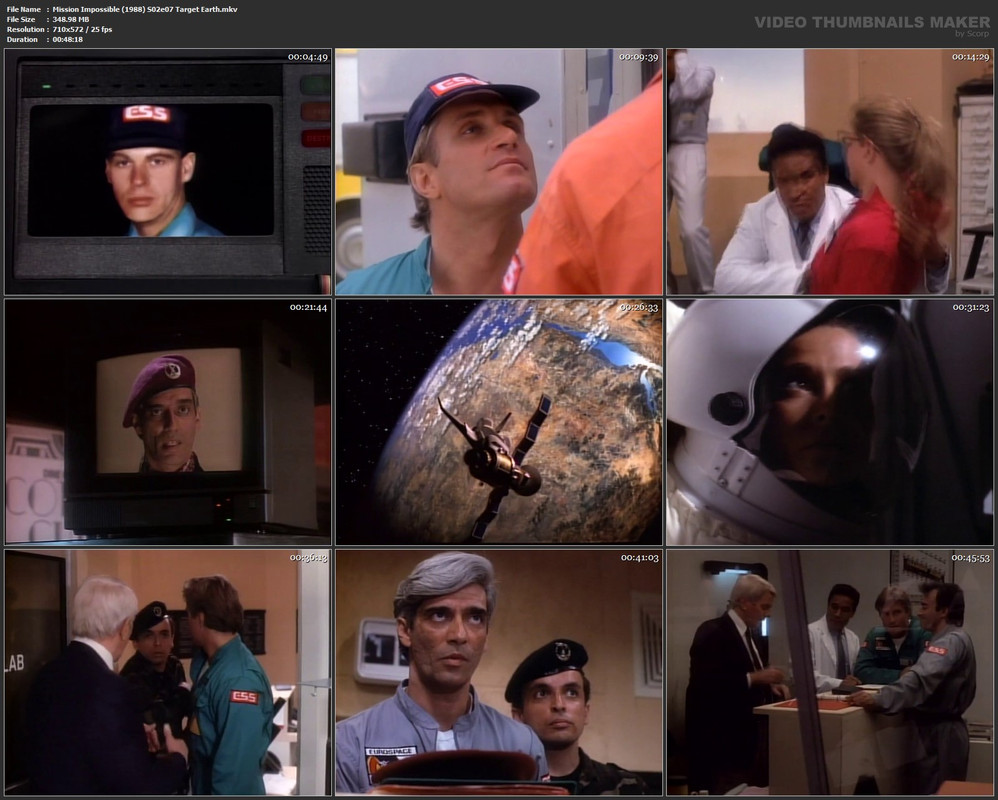Select the thumbnail at 00:14:29
The image size is (998, 800).
click(x=830, y=172)
